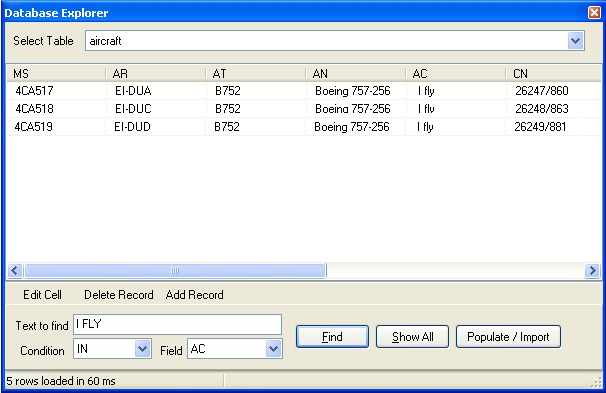Choose Delete Record
This screenshot has height=393, width=606.
click(119, 295)
